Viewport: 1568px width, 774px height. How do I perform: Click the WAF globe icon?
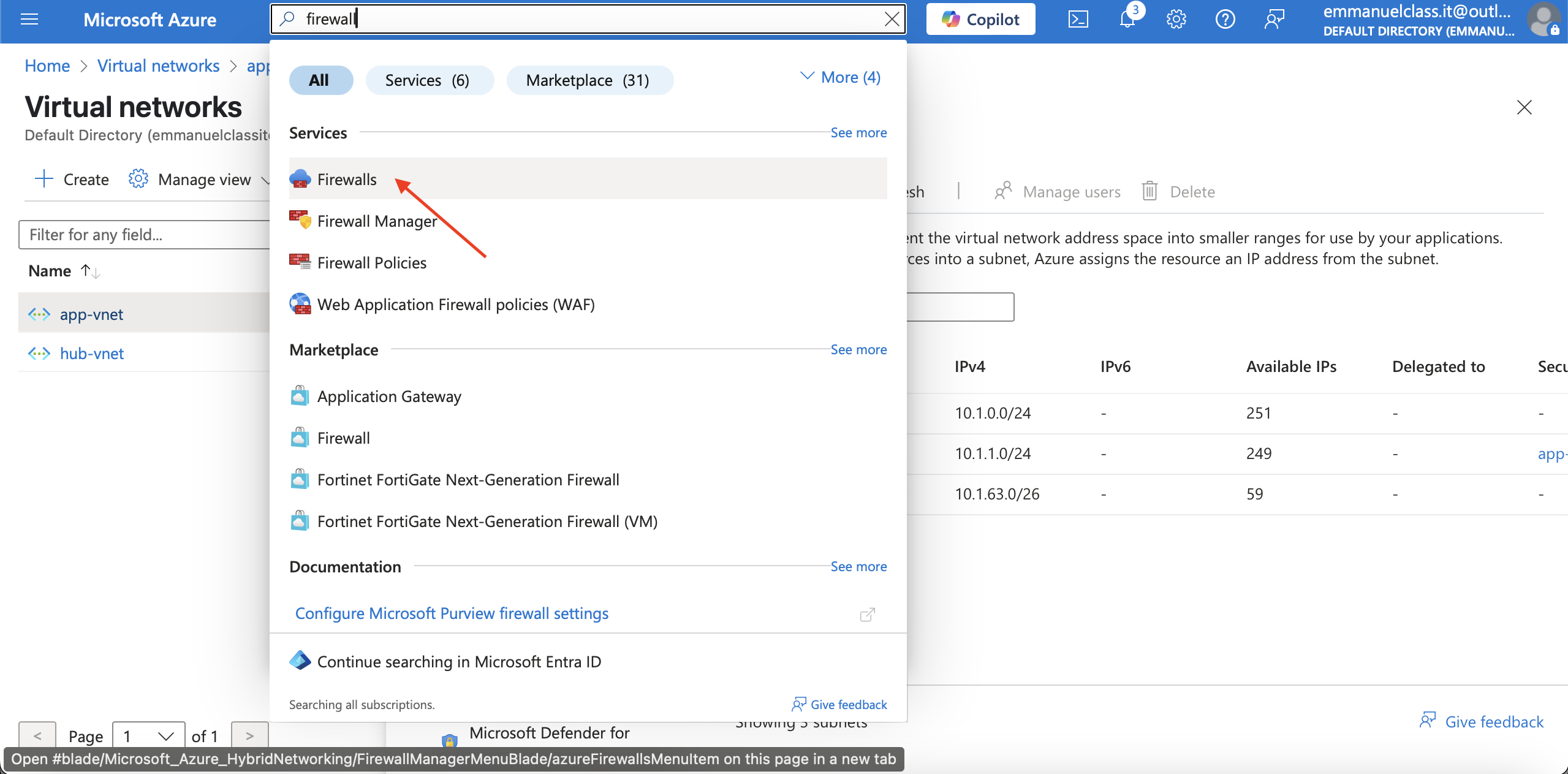[300, 303]
